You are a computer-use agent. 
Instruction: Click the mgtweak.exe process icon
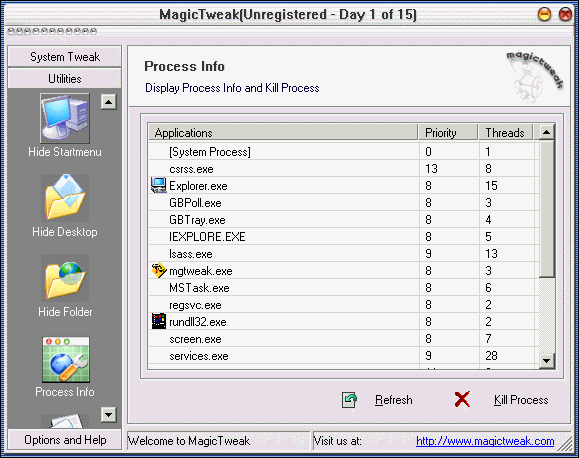(x=159, y=271)
